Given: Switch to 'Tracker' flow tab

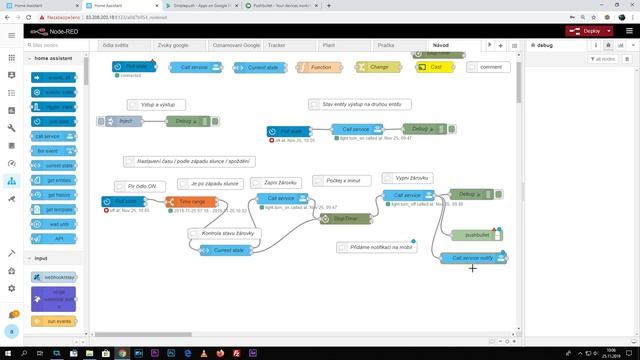Looking at the screenshot, I should click(289, 45).
